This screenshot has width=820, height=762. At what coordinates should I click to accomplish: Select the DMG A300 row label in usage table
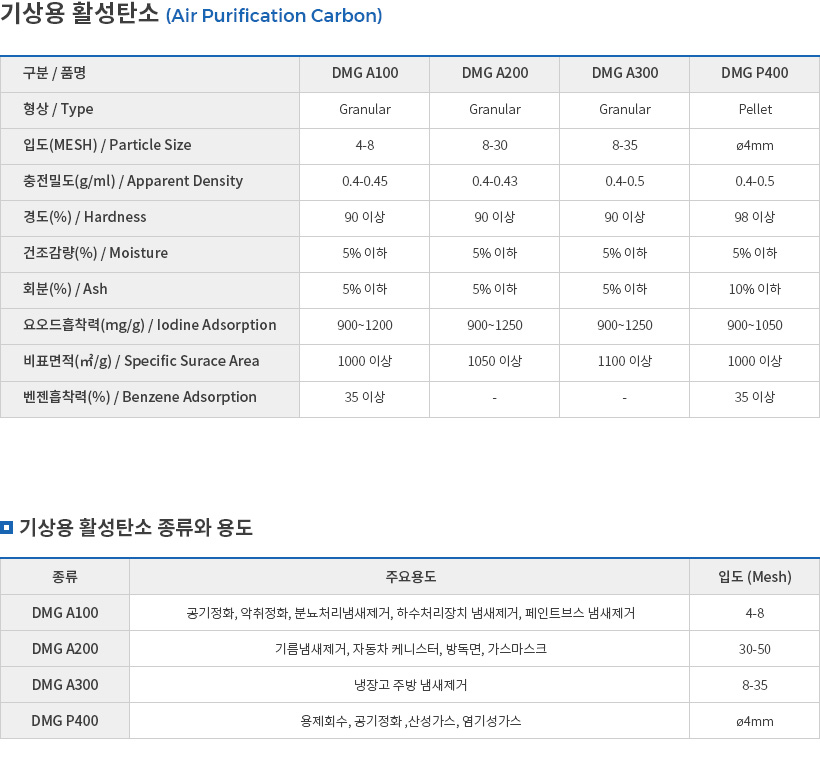65,685
